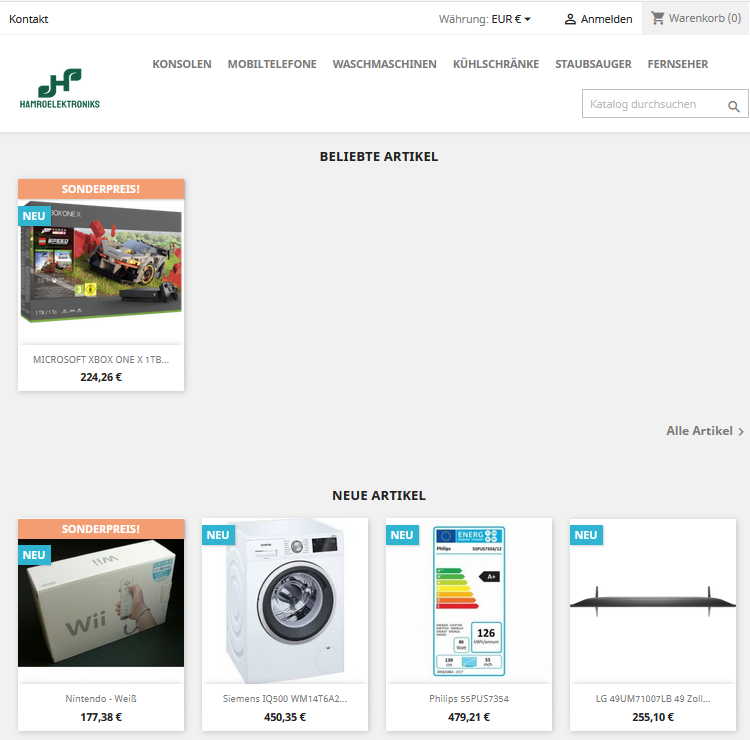Click the 177,38 € price
This screenshot has width=750, height=740.
(x=101, y=717)
